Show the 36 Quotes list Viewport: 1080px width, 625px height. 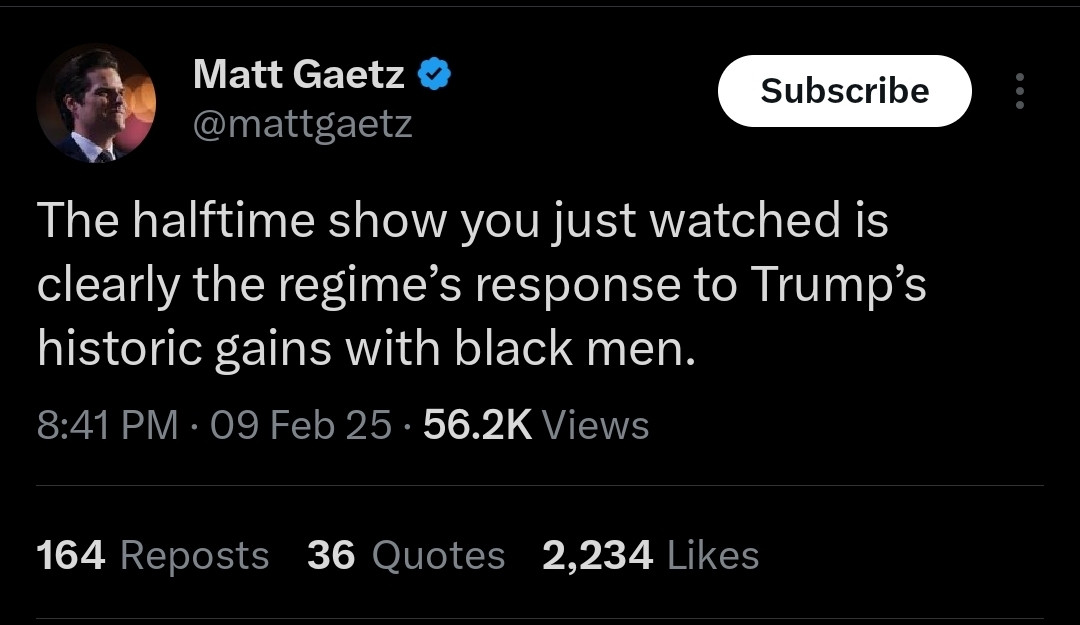(x=406, y=555)
